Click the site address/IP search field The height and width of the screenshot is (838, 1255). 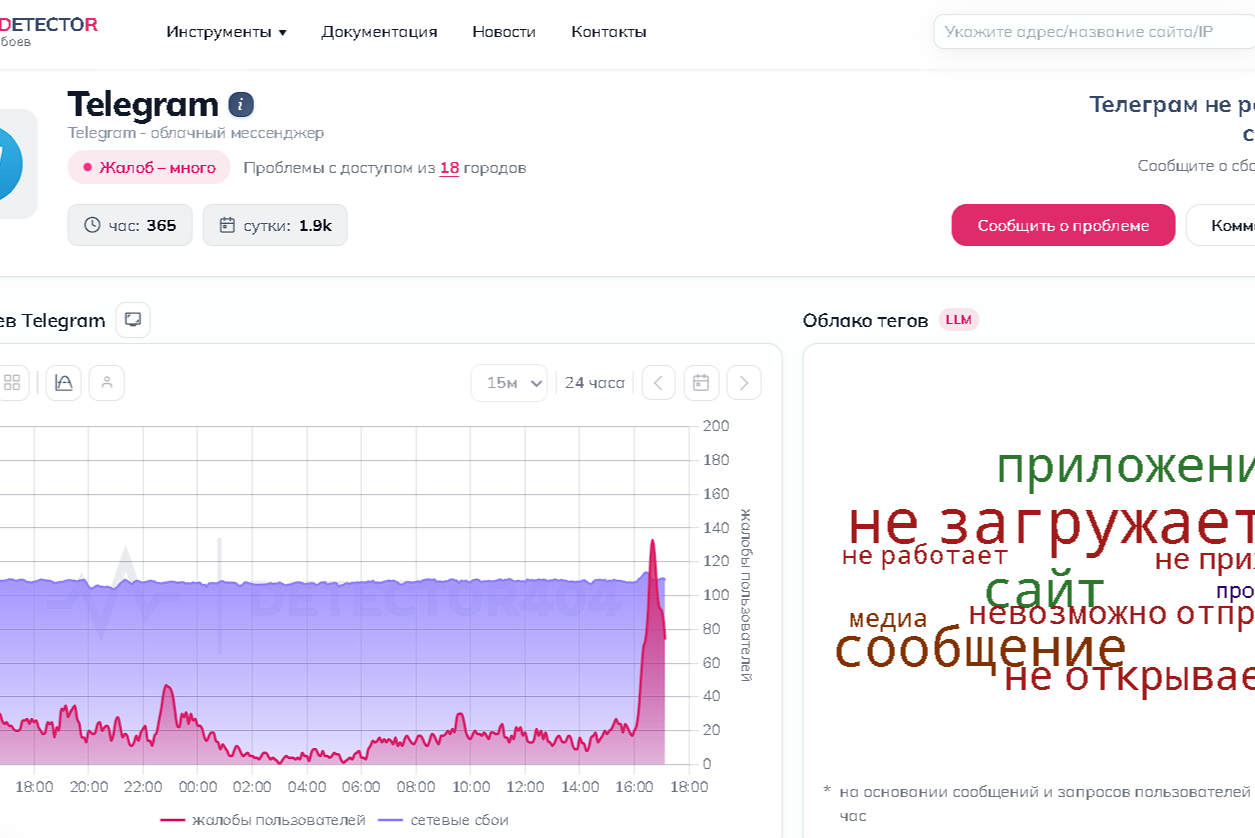point(1094,32)
